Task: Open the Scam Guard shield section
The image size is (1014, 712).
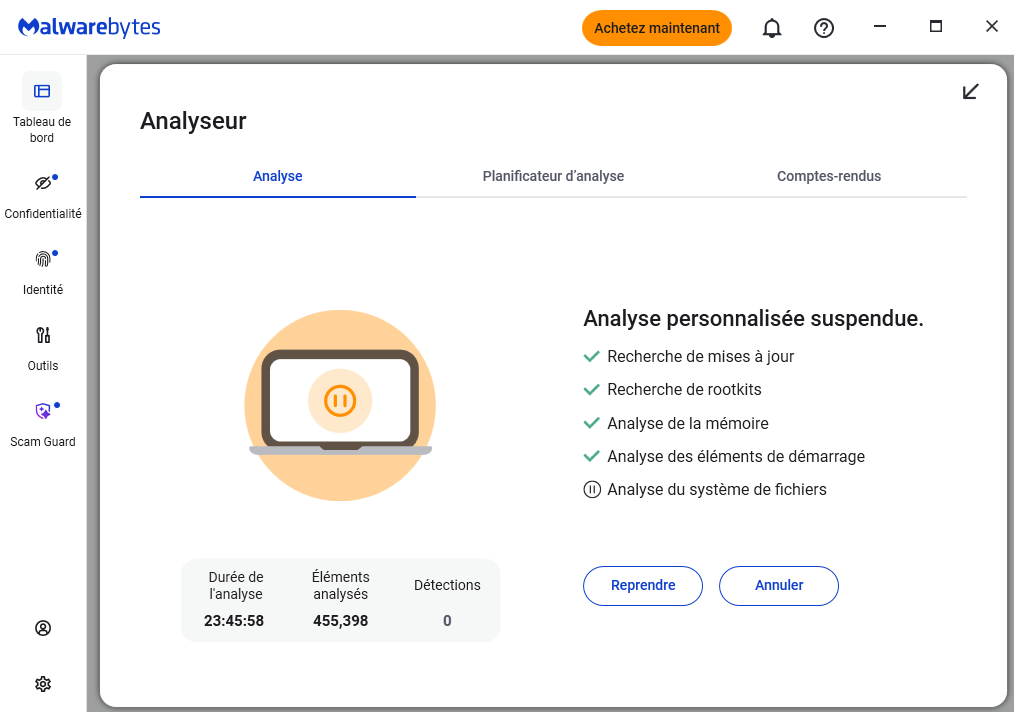Action: point(43,411)
